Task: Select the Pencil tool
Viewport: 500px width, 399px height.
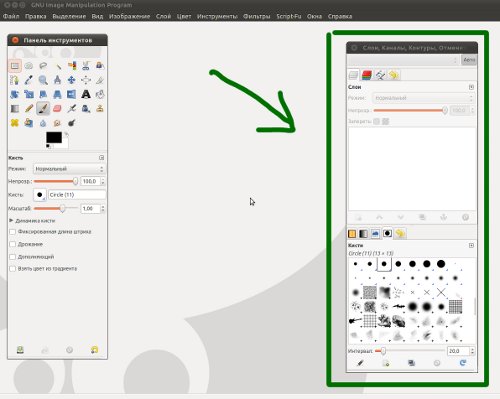Action: pos(29,109)
